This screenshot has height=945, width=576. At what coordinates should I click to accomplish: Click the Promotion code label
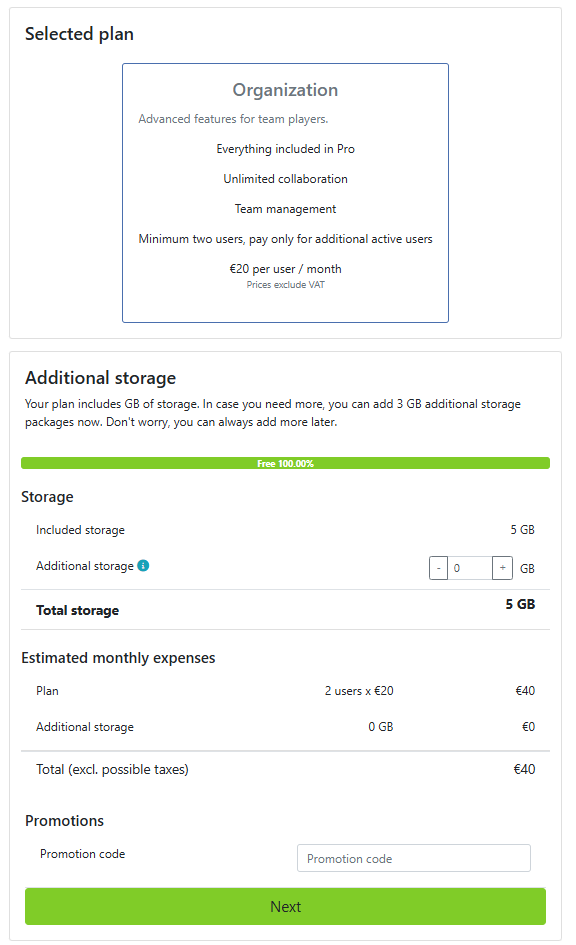(x=83, y=854)
